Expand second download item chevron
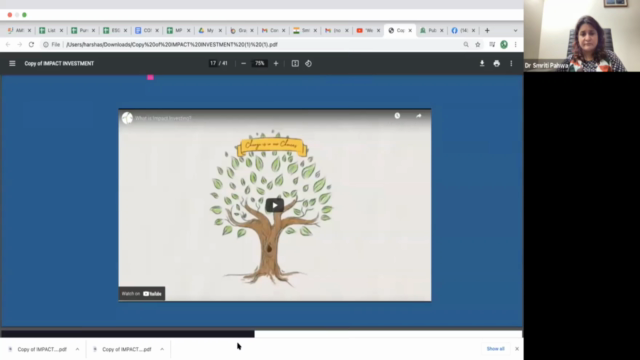 click(162, 349)
